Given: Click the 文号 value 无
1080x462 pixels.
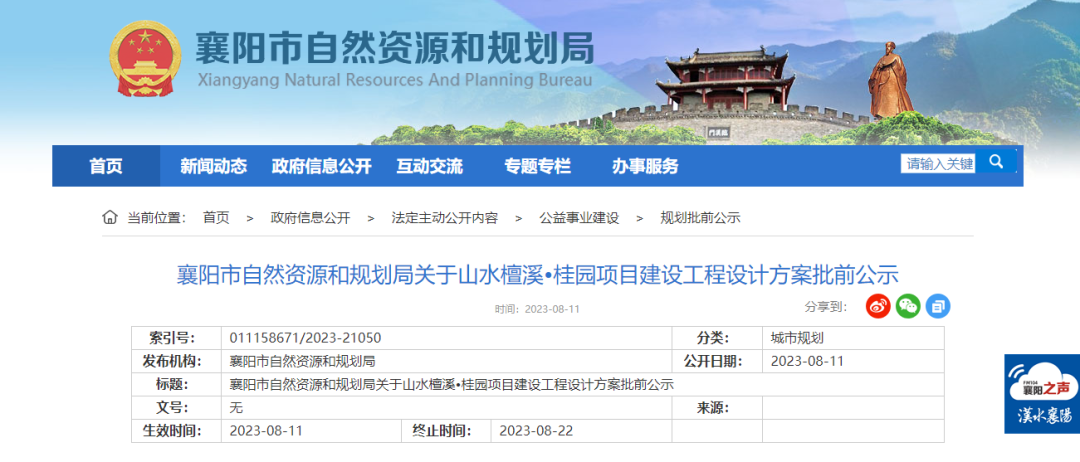Looking at the screenshot, I should (236, 408).
